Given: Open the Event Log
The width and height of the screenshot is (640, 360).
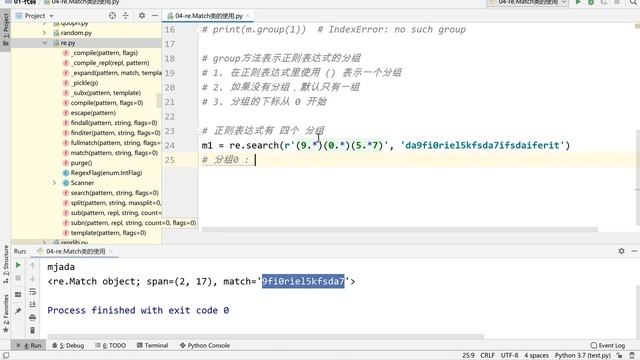Looking at the screenshot, I should 608,345.
